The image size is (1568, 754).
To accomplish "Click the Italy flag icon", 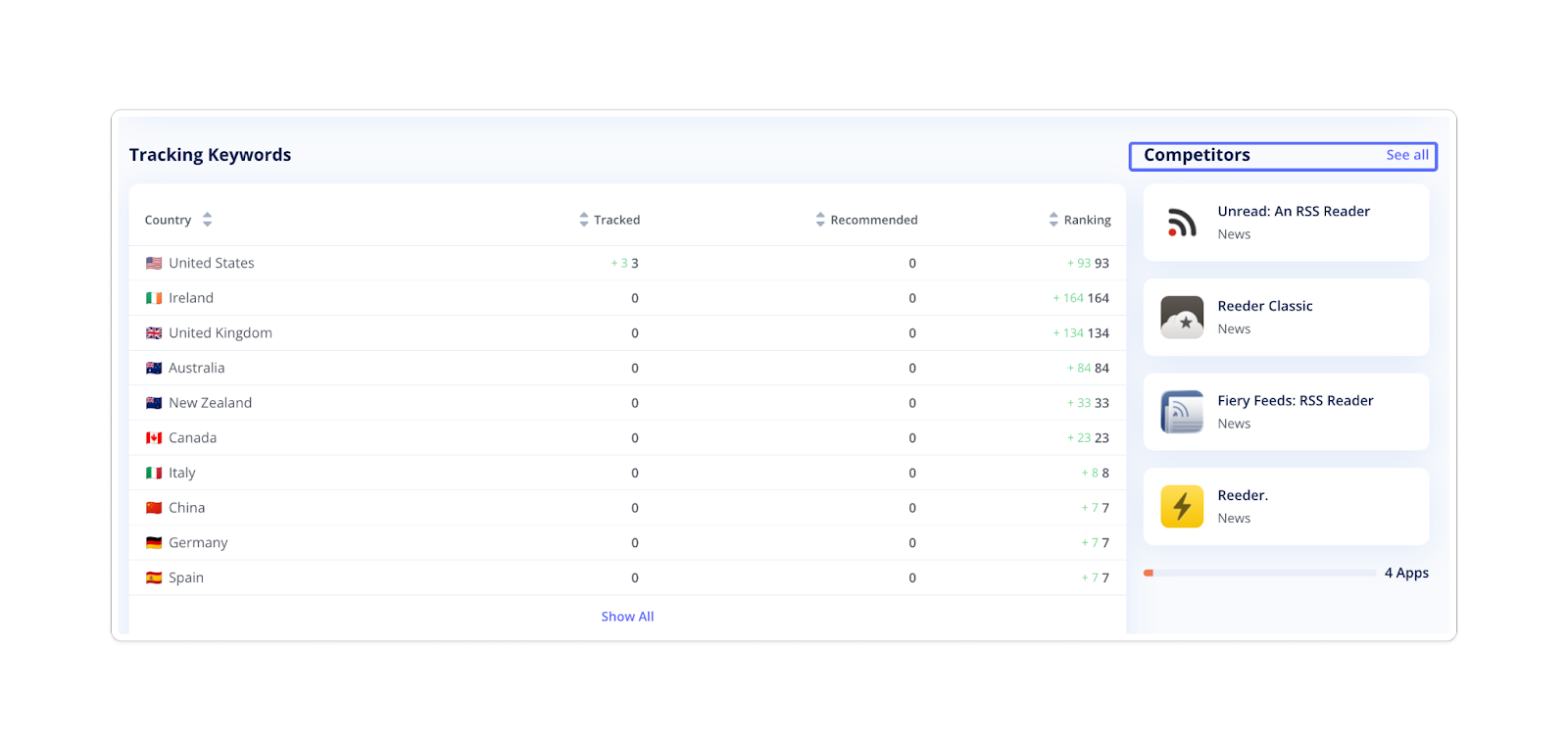I will pos(154,473).
